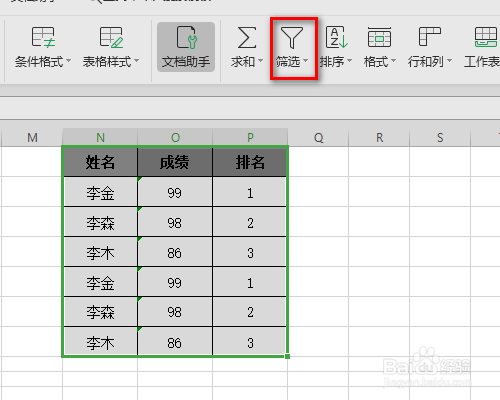
Task: Select the last row's rank 3 cell
Action: (250, 342)
